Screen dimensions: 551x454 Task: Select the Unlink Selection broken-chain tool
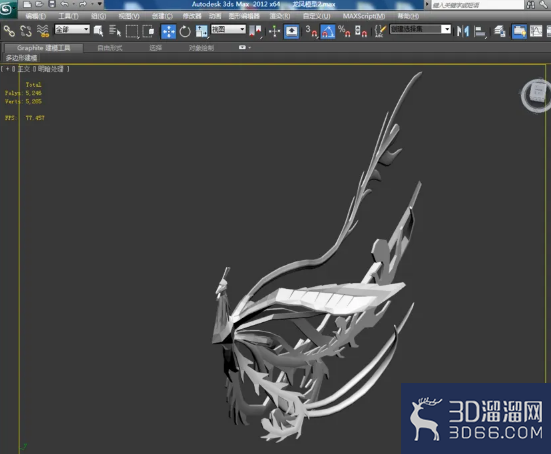(x=26, y=31)
